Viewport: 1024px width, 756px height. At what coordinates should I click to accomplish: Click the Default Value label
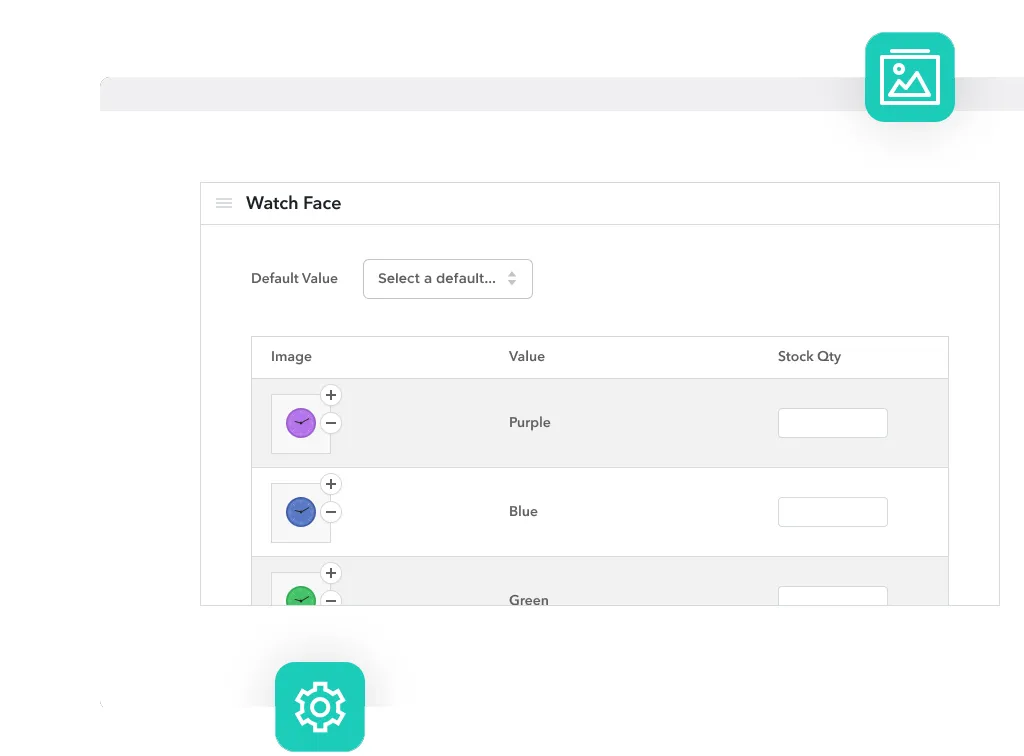(x=295, y=278)
